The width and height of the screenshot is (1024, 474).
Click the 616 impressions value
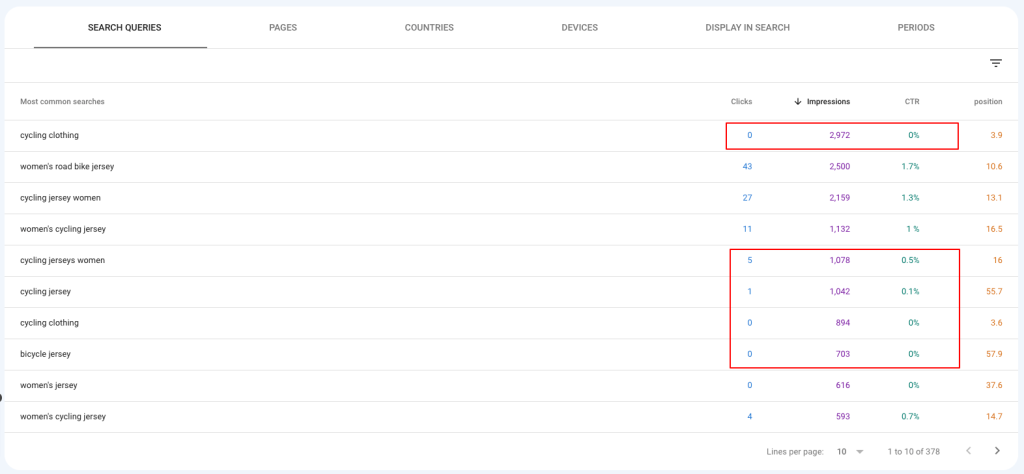pyautogui.click(x=843, y=385)
